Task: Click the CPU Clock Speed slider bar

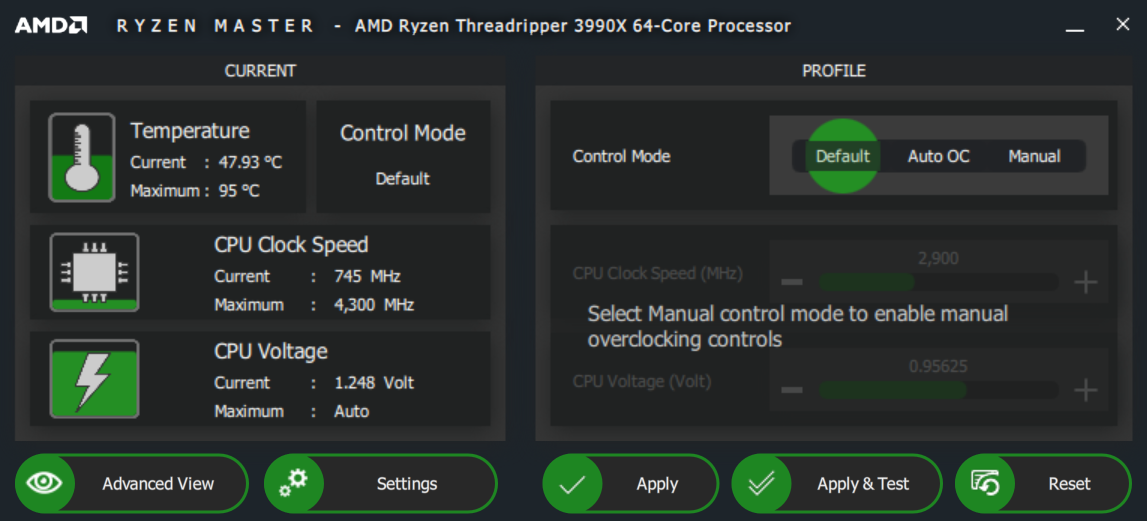Action: point(939,282)
